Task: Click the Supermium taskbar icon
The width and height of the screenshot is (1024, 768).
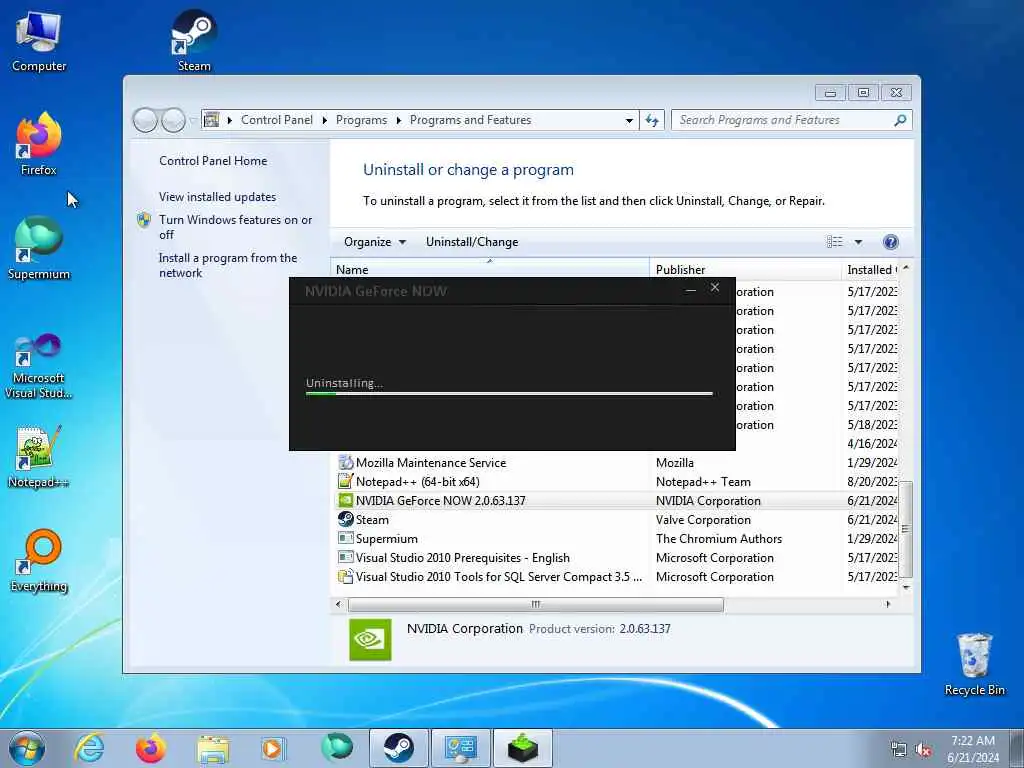Action: [x=336, y=748]
